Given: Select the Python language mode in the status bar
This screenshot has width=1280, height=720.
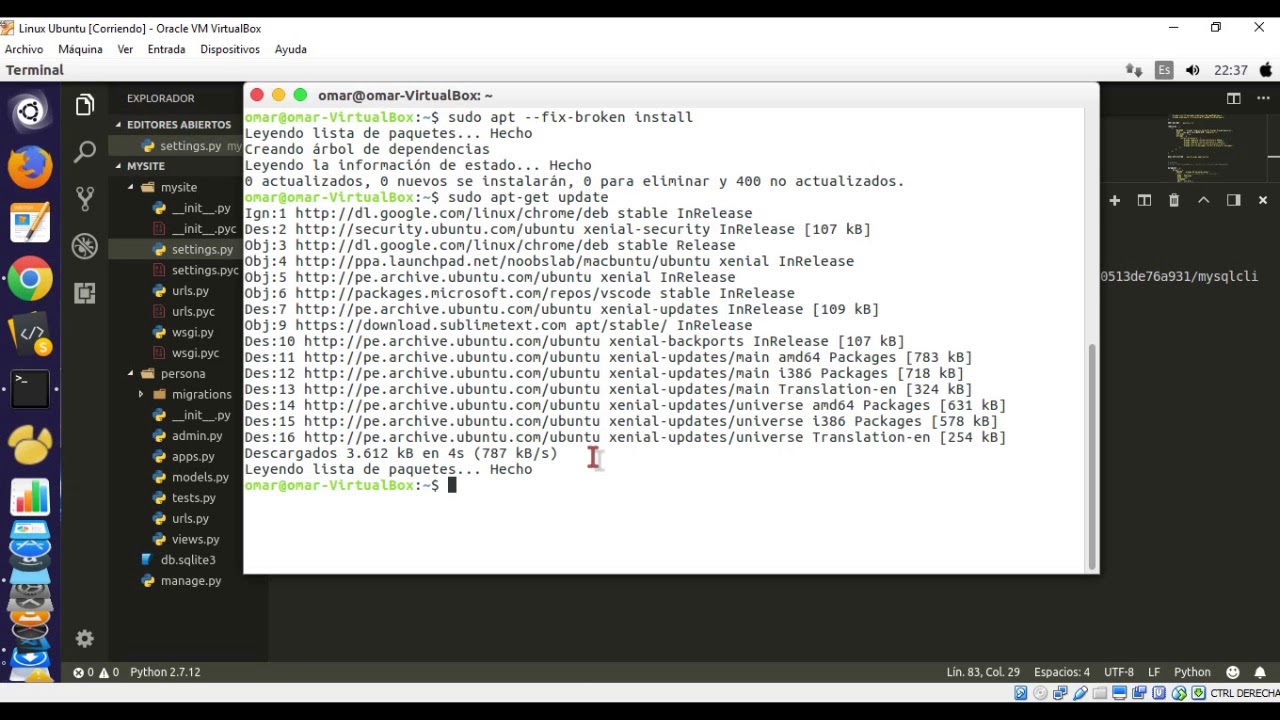Looking at the screenshot, I should coord(1192,672).
